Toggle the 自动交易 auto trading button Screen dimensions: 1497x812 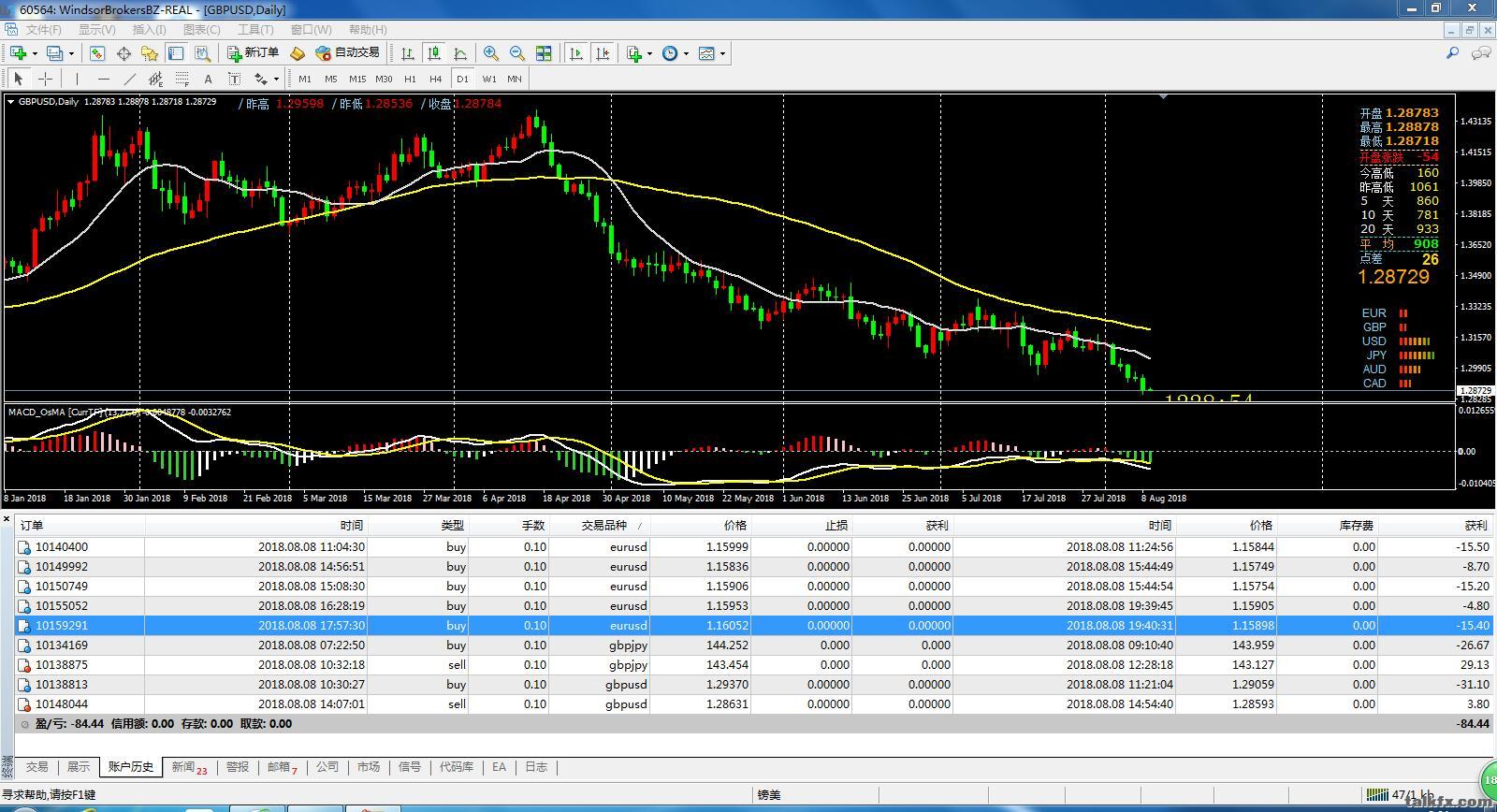[348, 53]
